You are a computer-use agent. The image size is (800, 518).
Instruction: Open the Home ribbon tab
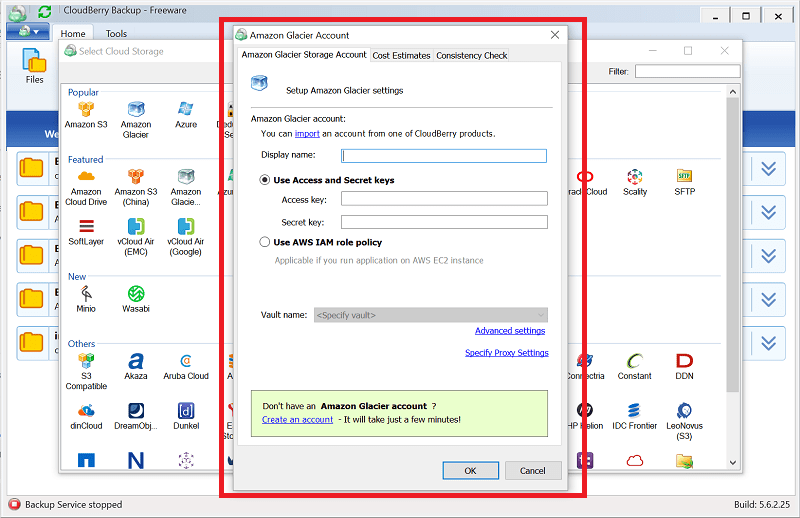[x=73, y=33]
